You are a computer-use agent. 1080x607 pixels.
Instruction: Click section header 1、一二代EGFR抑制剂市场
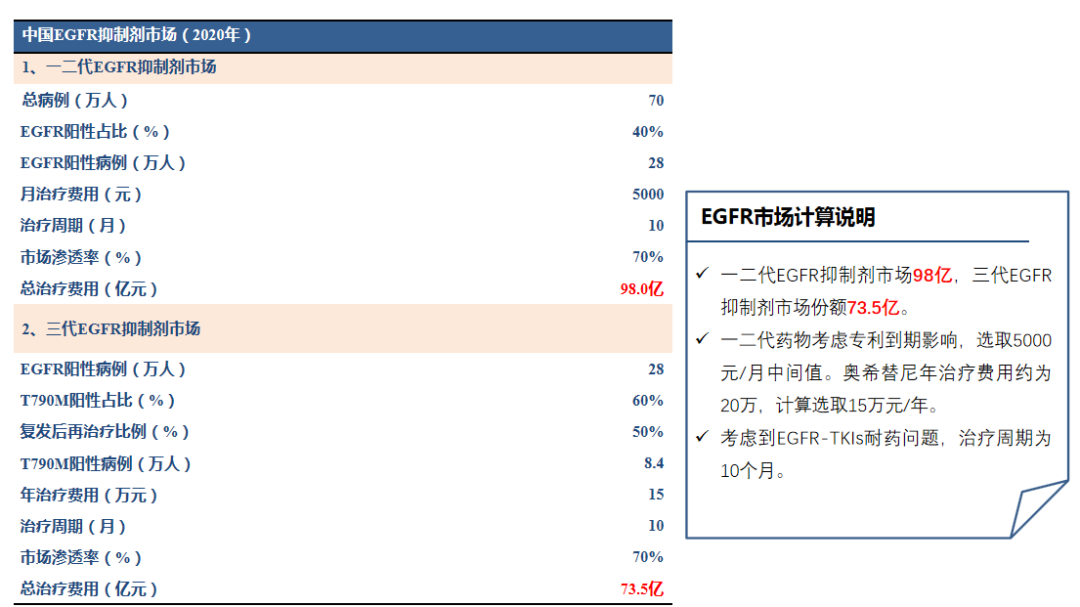pyautogui.click(x=119, y=68)
